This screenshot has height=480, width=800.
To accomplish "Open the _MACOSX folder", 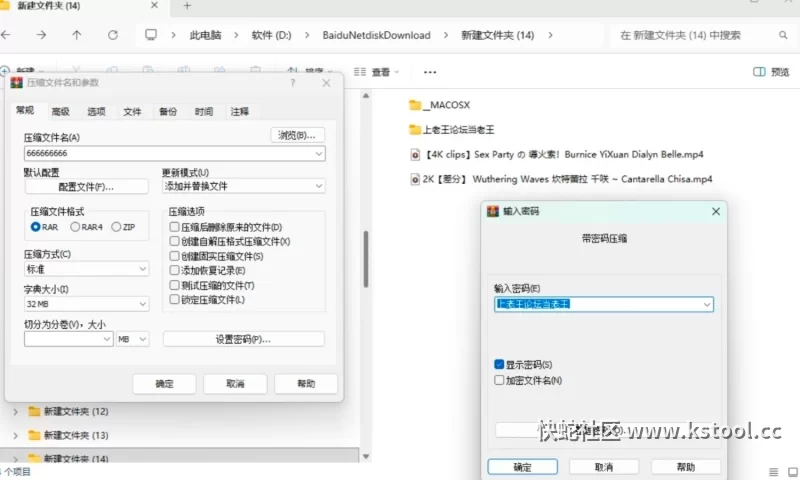I will pos(439,105).
